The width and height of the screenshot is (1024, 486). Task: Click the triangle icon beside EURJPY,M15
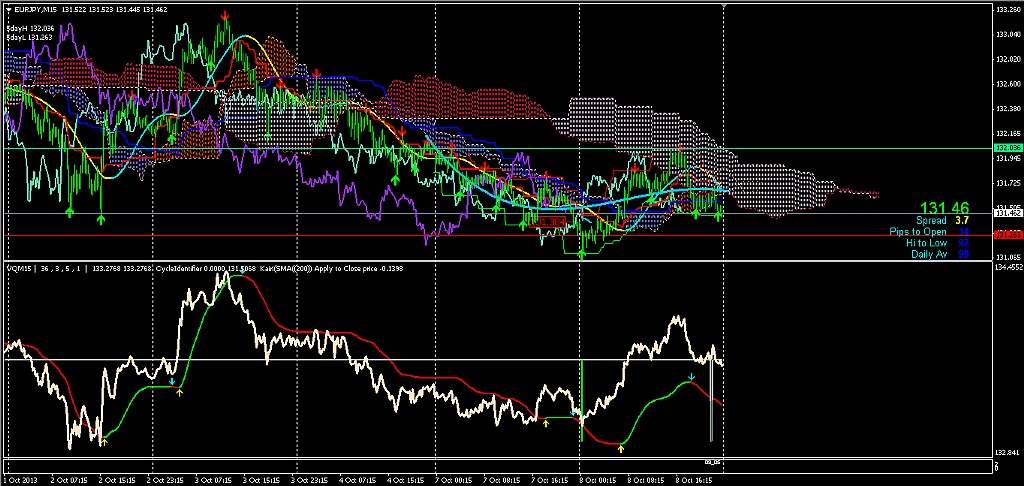(8, 9)
